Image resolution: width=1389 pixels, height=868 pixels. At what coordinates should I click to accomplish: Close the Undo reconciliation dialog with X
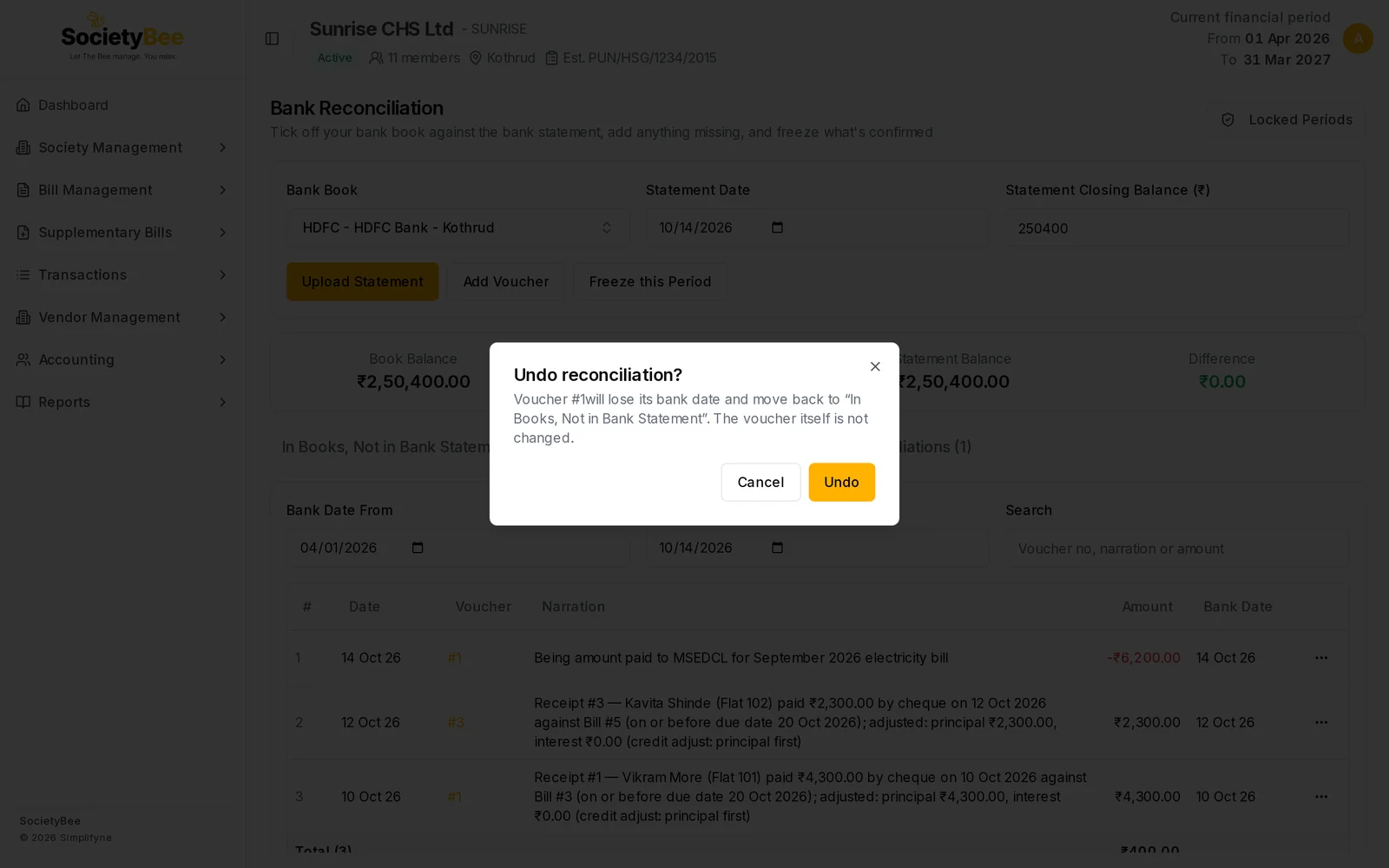[875, 366]
